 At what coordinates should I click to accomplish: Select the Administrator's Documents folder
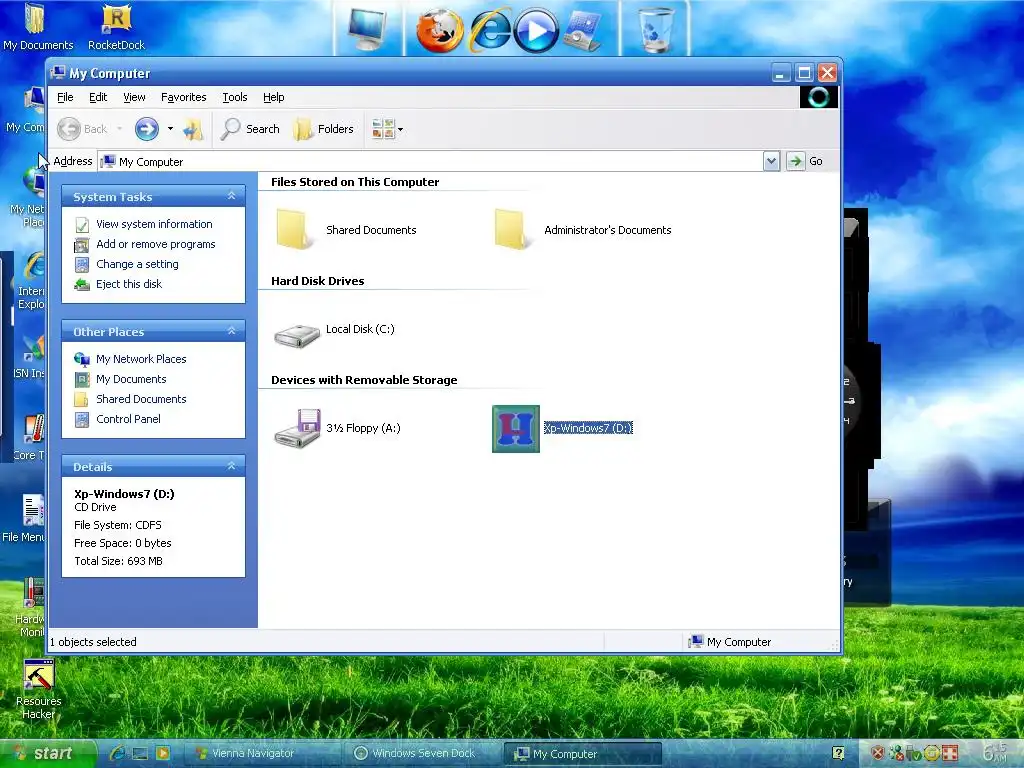click(511, 229)
